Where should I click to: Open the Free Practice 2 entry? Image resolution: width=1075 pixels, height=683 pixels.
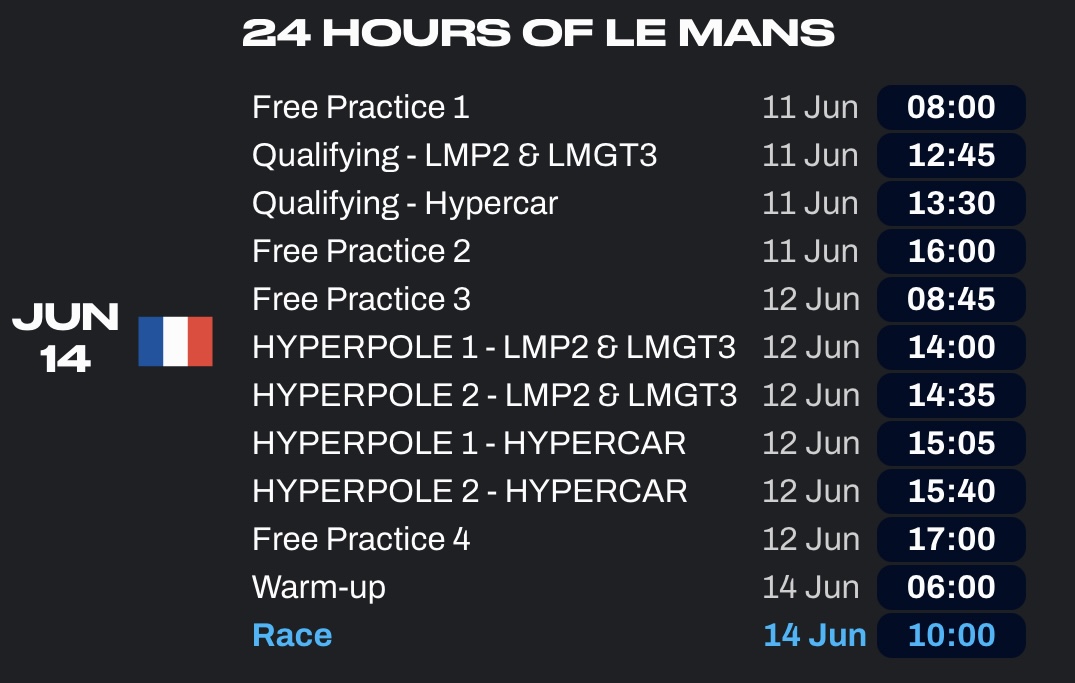click(361, 251)
